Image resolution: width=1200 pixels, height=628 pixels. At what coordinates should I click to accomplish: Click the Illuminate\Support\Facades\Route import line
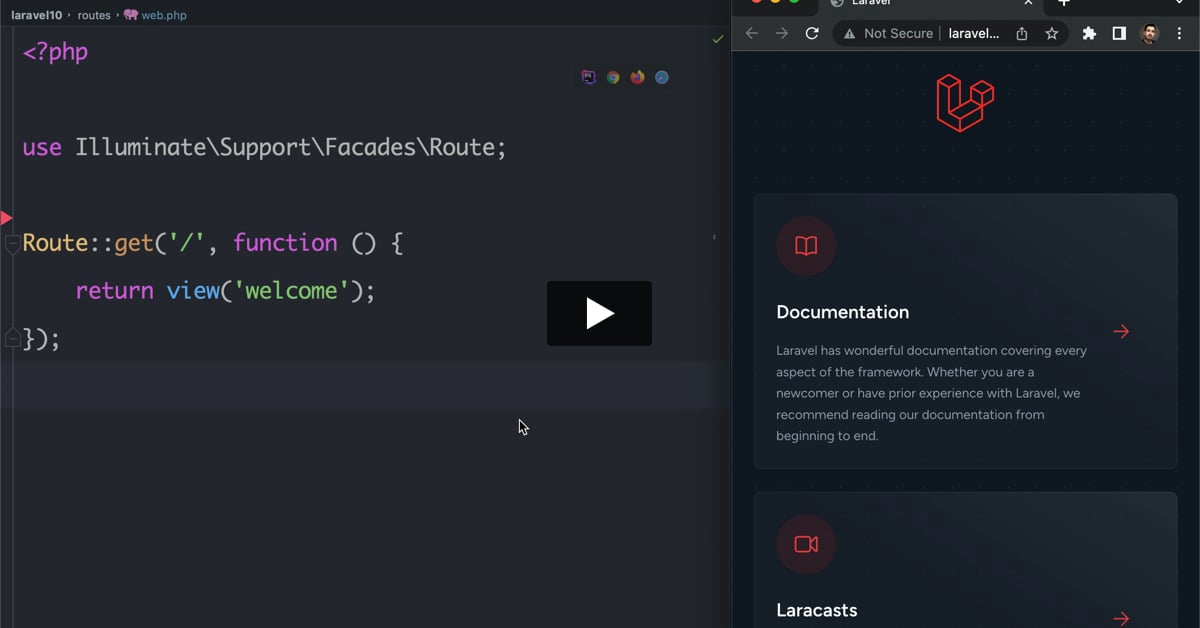click(x=264, y=147)
